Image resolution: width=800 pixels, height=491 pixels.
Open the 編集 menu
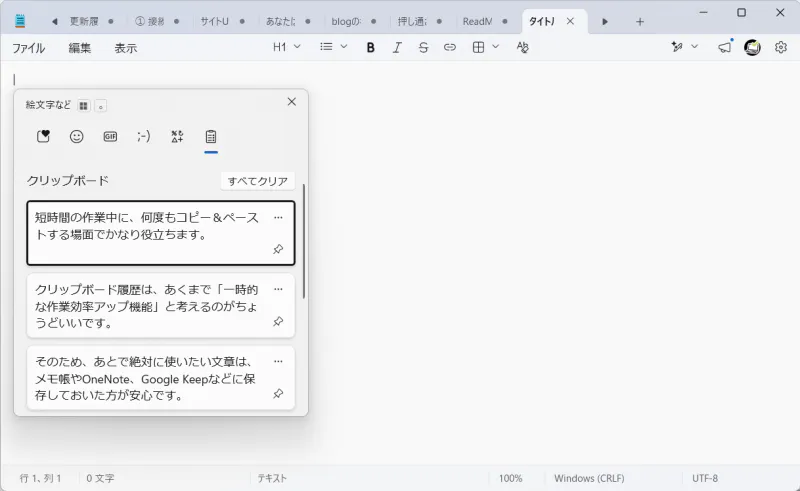coord(80,48)
